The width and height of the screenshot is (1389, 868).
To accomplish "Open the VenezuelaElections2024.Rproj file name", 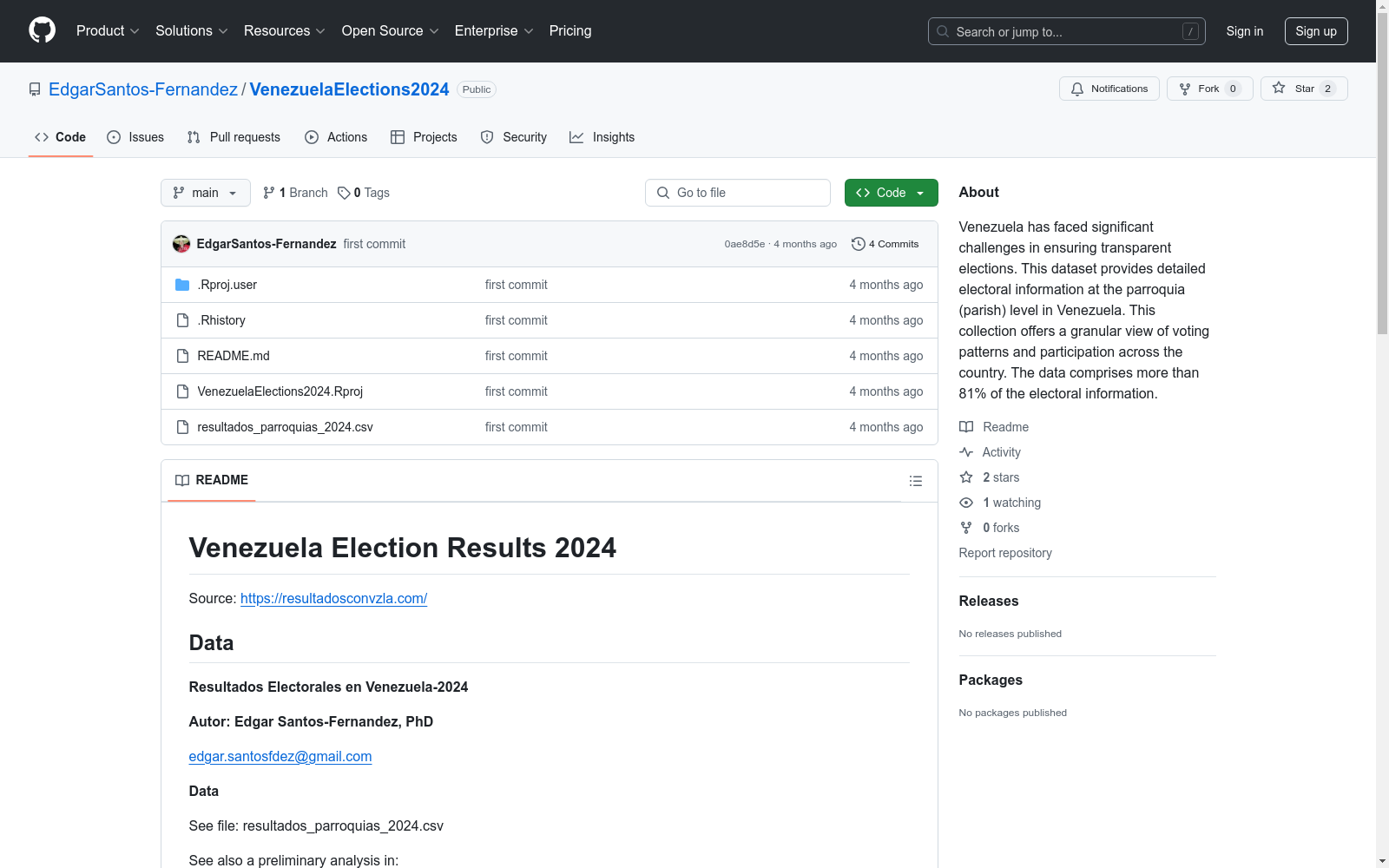I will pos(280,391).
